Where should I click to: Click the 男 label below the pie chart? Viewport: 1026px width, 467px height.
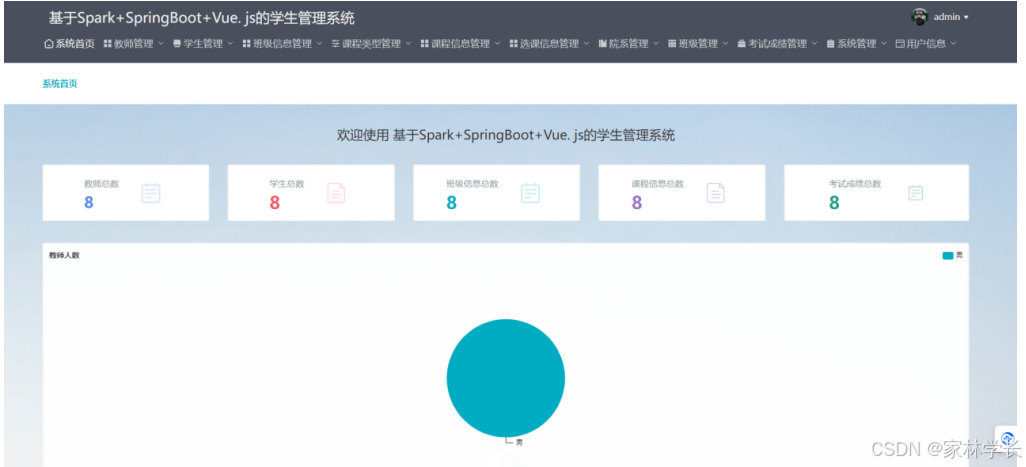(x=520, y=443)
